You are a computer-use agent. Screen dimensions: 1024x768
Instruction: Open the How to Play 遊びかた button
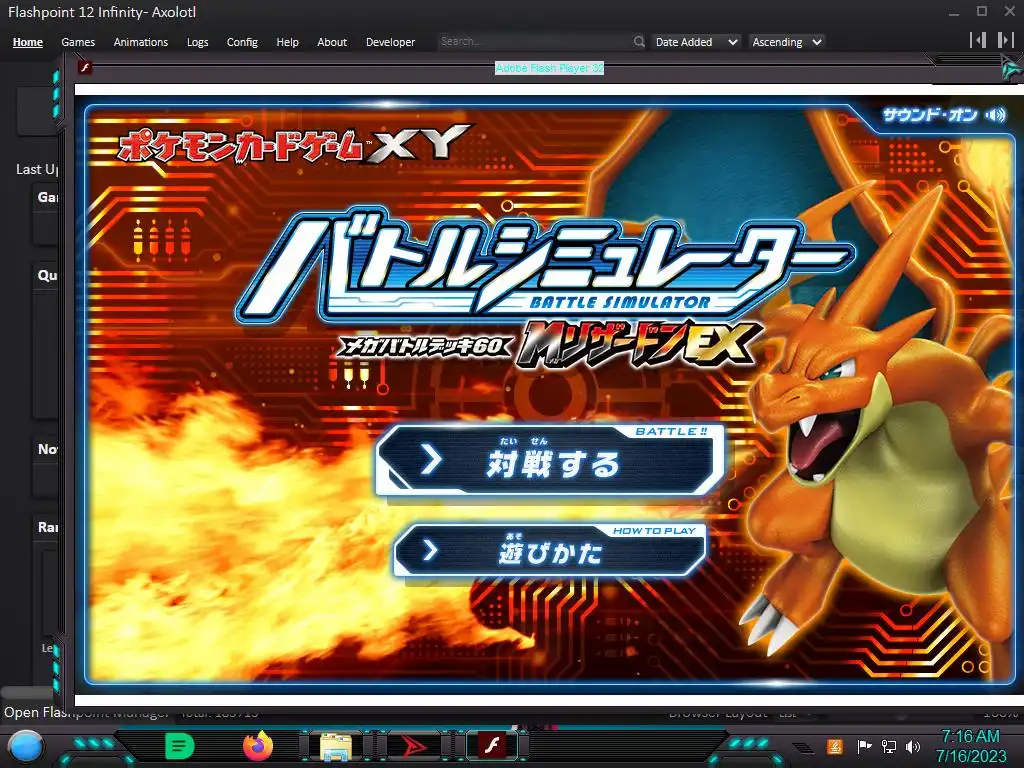(x=551, y=551)
